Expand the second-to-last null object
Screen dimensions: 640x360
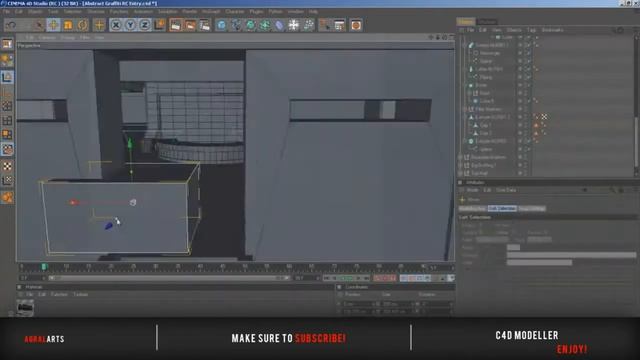click(460, 165)
